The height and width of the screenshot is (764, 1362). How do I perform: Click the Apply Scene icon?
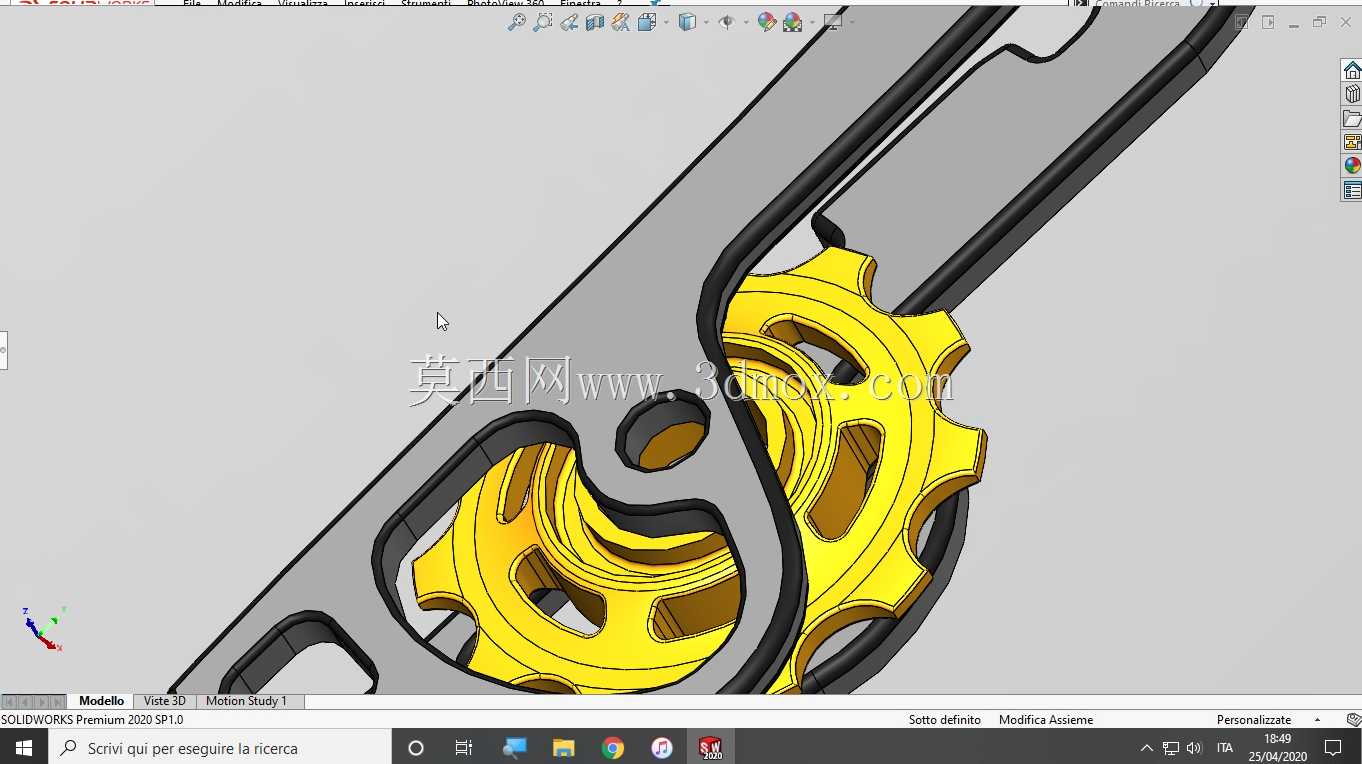[793, 22]
